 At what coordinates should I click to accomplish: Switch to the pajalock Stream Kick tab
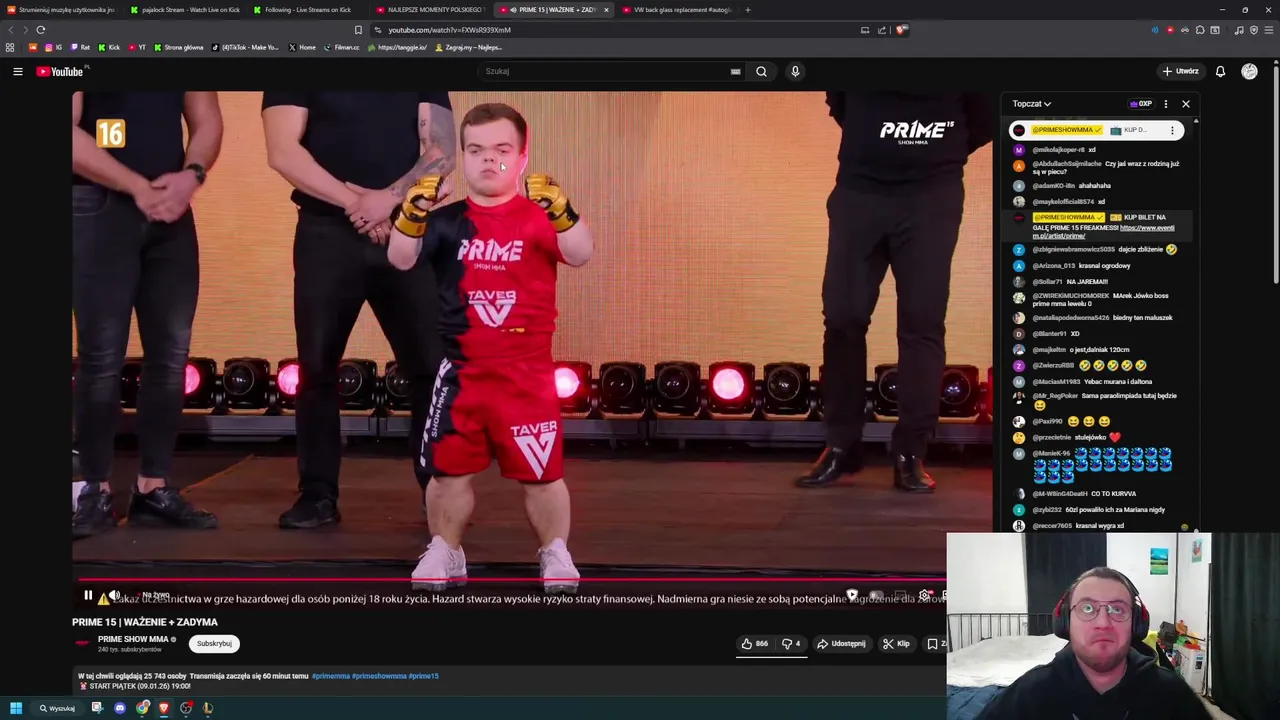pos(184,10)
